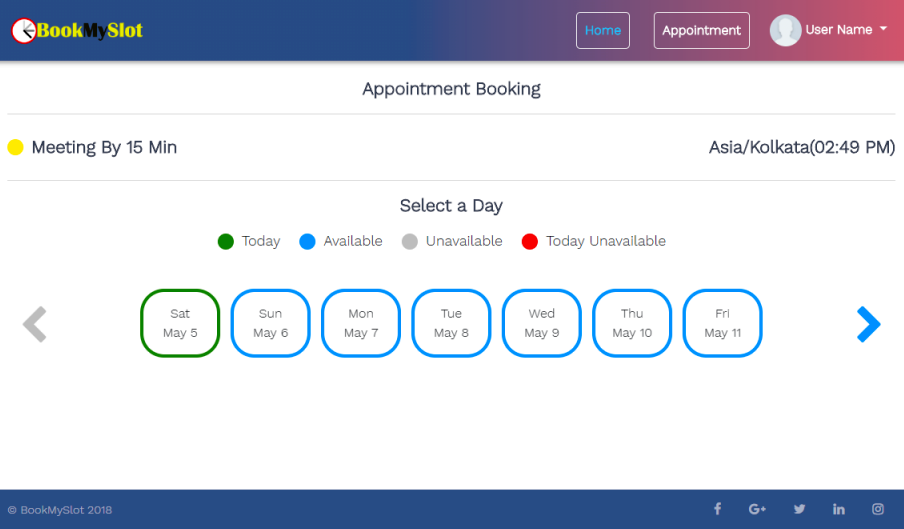Open the Appointment navigation item
This screenshot has width=904, height=529.
pos(701,30)
